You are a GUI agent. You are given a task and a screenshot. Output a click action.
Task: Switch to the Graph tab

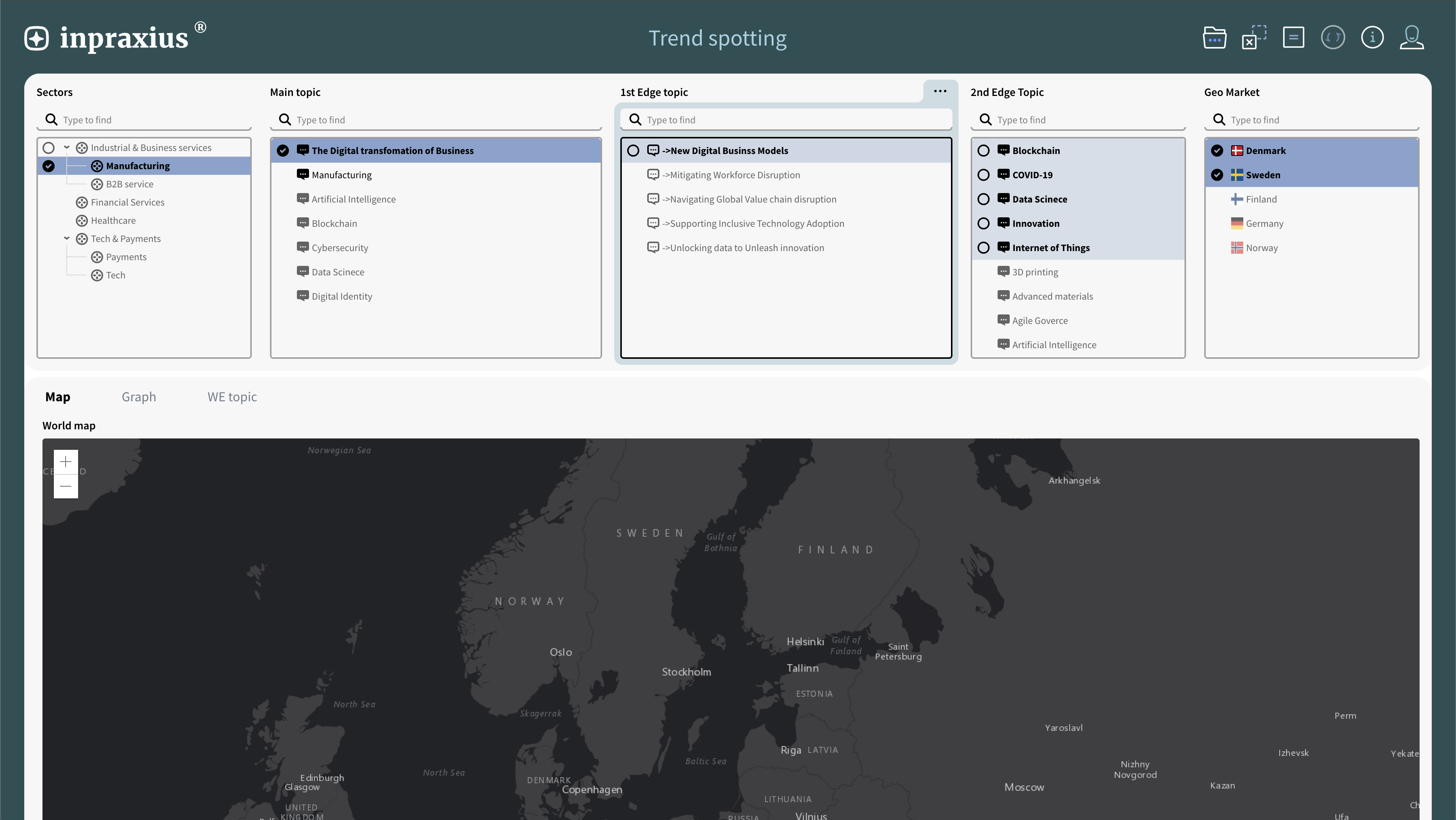point(138,397)
